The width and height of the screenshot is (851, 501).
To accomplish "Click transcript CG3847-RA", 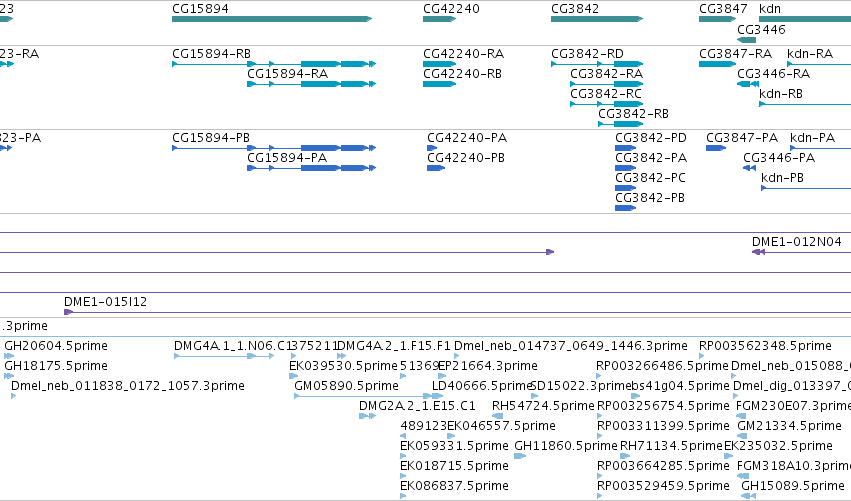I will (x=717, y=64).
